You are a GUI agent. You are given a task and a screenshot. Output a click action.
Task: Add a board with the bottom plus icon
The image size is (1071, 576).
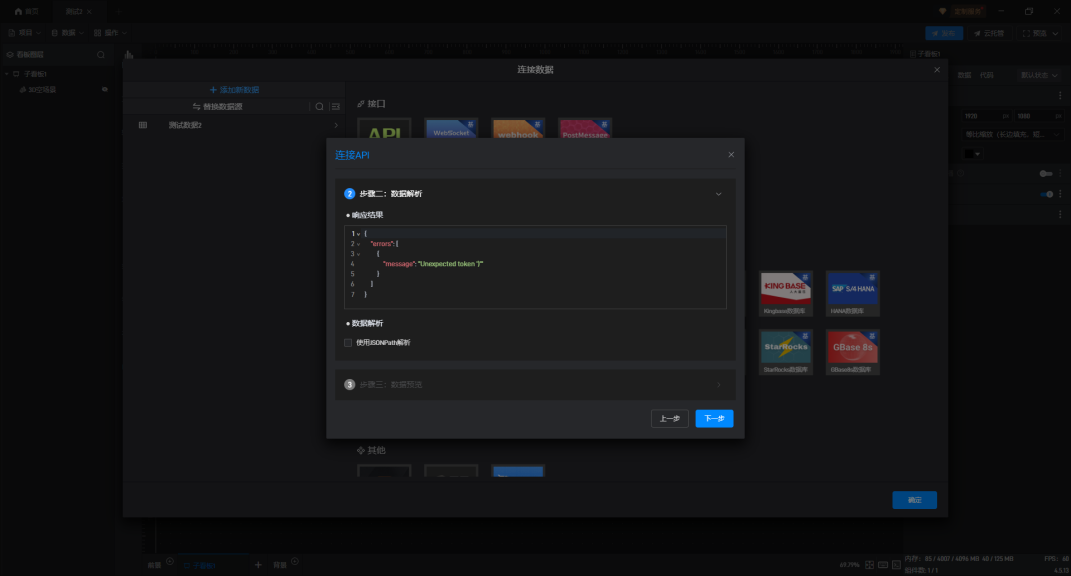258,565
